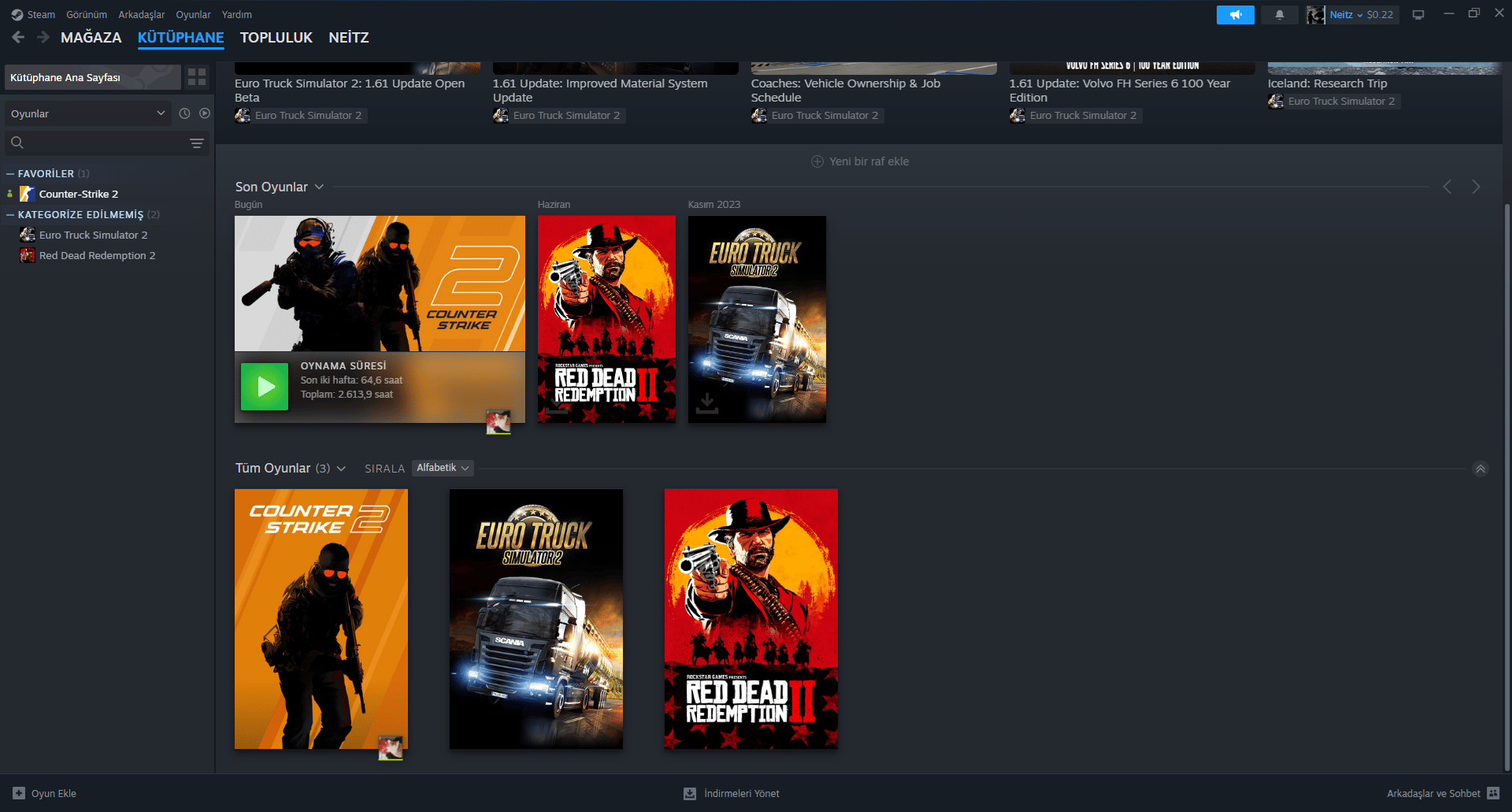Image resolution: width=1512 pixels, height=812 pixels.
Task: Open Red Dead Redemption 2 cover in Tüm Oyunlar
Action: point(751,619)
